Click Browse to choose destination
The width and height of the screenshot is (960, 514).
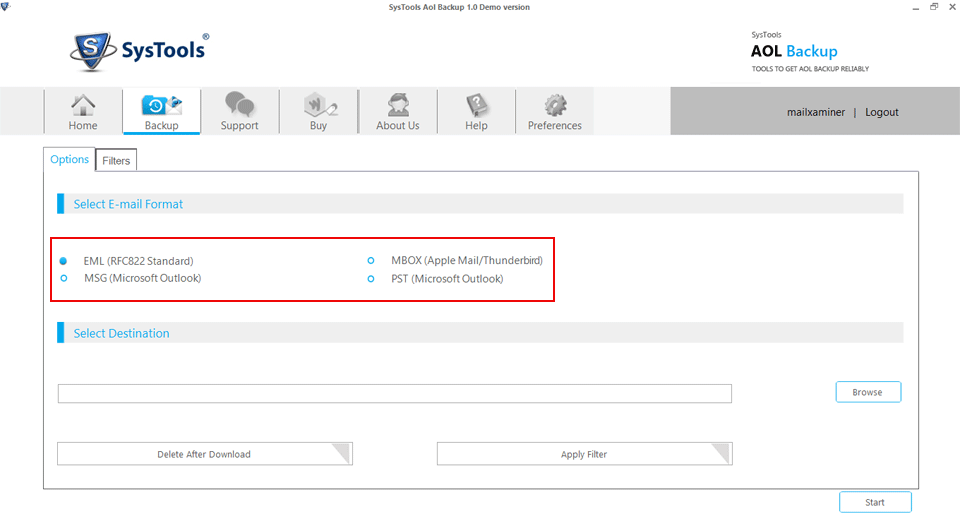pos(868,392)
